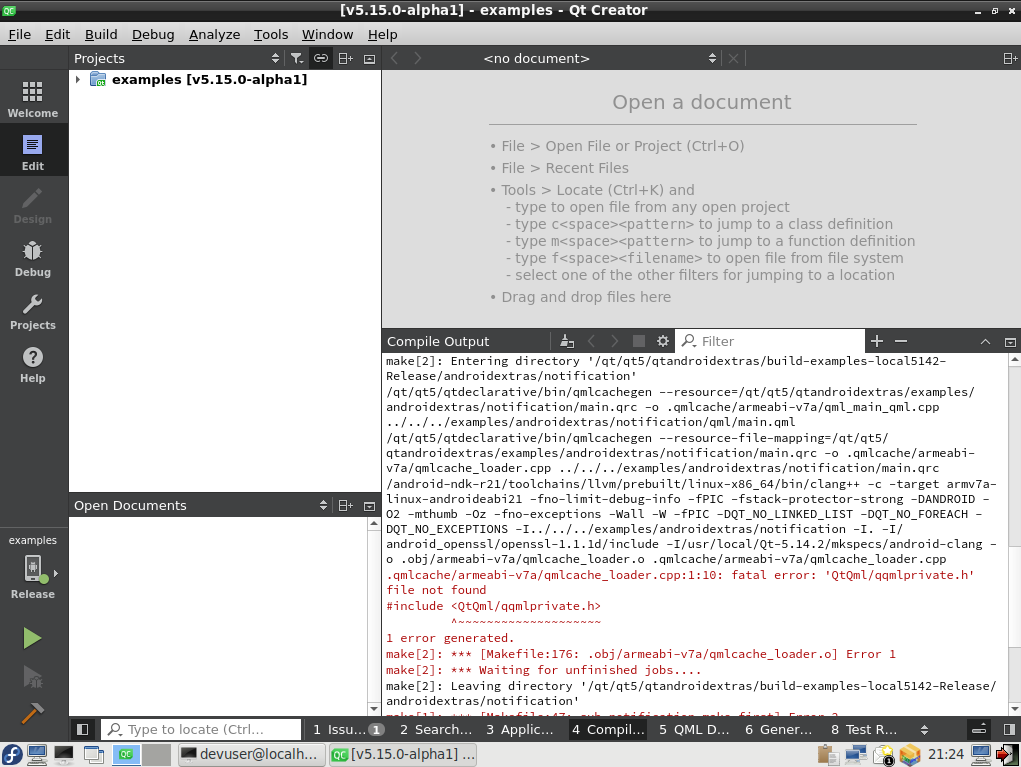Toggle progress details button
The image size is (1021, 767).
(x=979, y=729)
